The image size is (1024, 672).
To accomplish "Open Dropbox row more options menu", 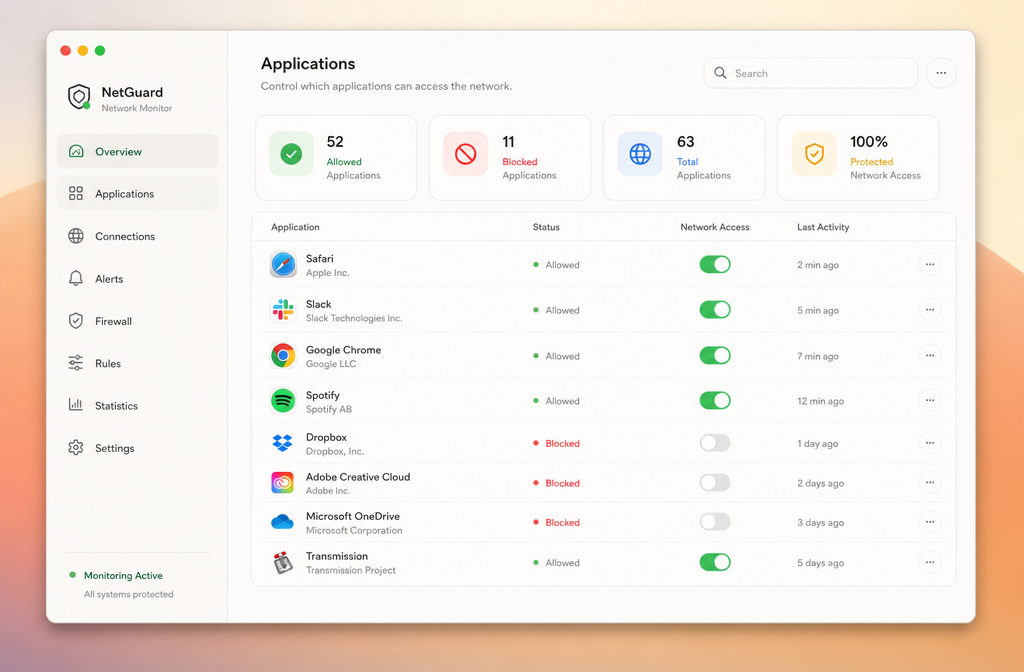I will tap(930, 443).
